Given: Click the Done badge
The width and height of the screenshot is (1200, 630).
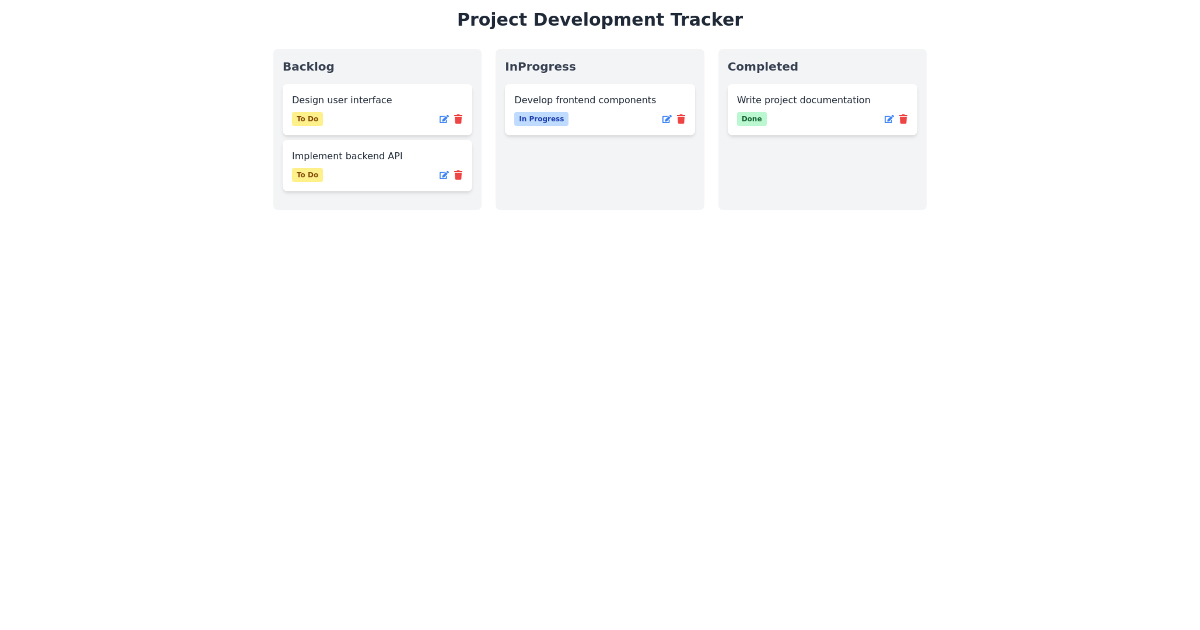Looking at the screenshot, I should pyautogui.click(x=751, y=118).
